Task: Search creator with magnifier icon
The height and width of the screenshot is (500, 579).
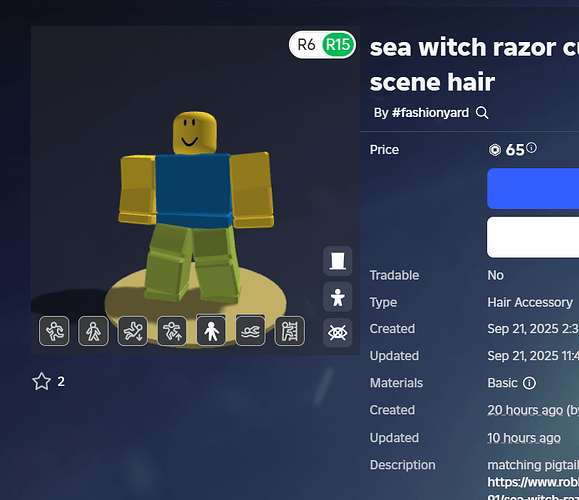Action: pyautogui.click(x=482, y=113)
